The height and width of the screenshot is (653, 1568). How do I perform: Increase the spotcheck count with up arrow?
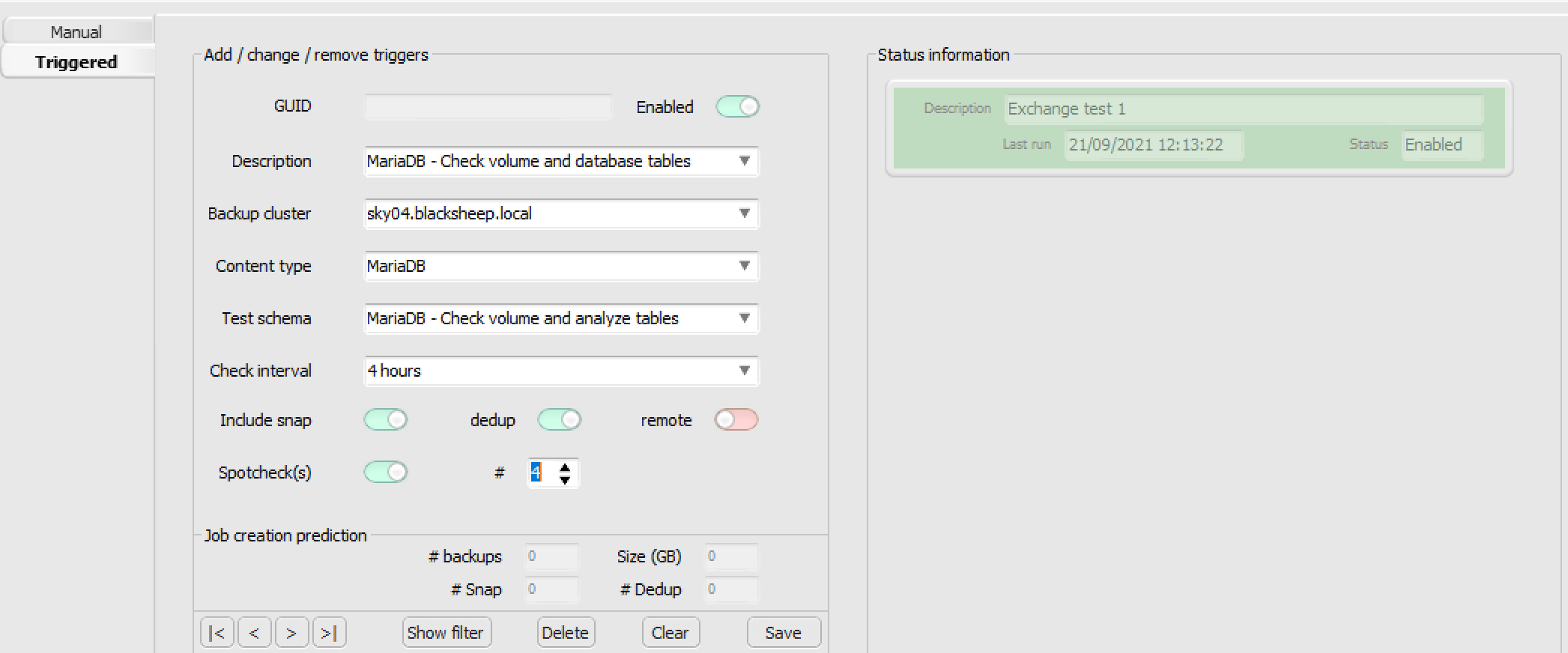565,467
